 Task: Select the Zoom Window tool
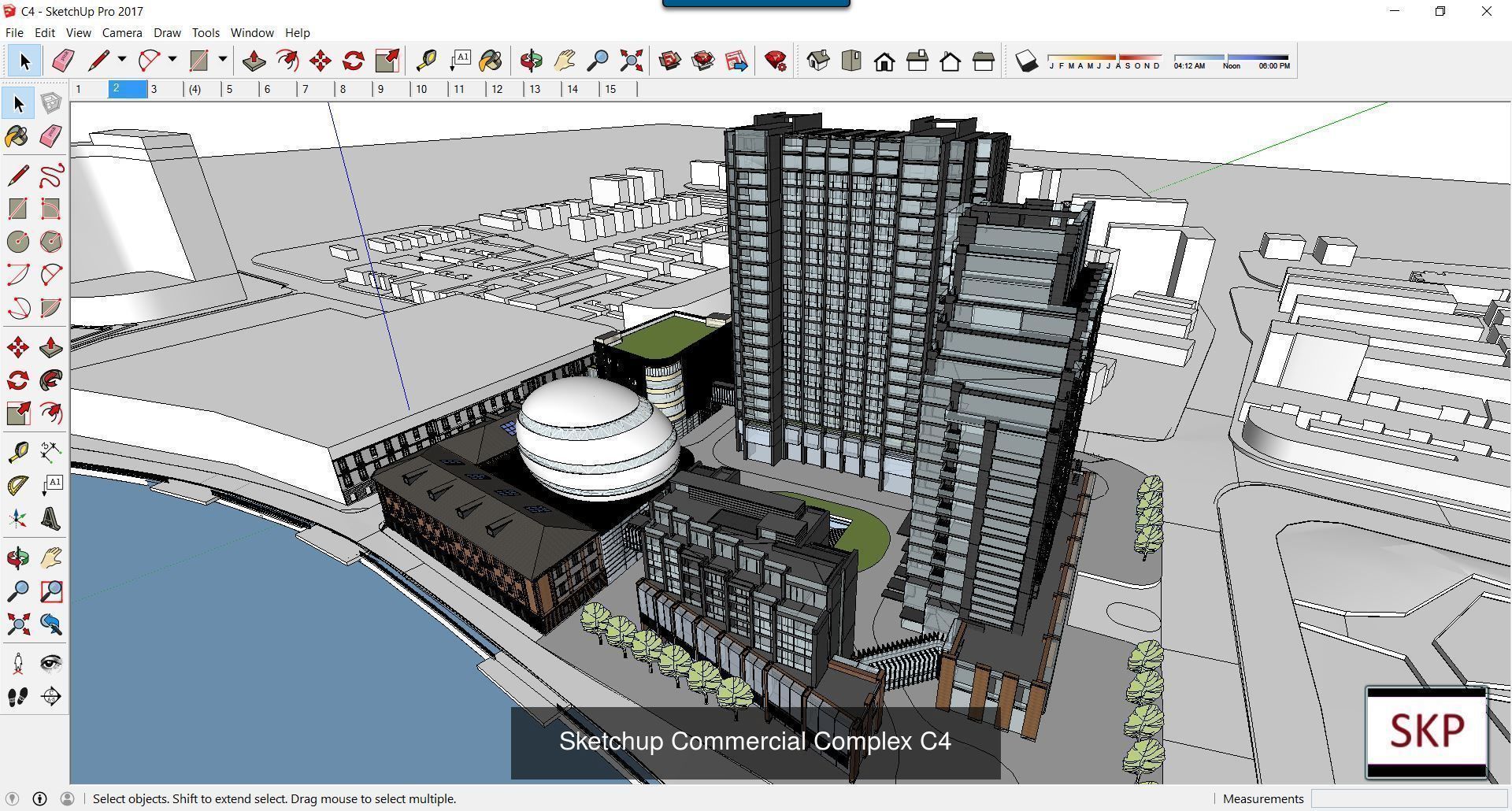coord(51,591)
